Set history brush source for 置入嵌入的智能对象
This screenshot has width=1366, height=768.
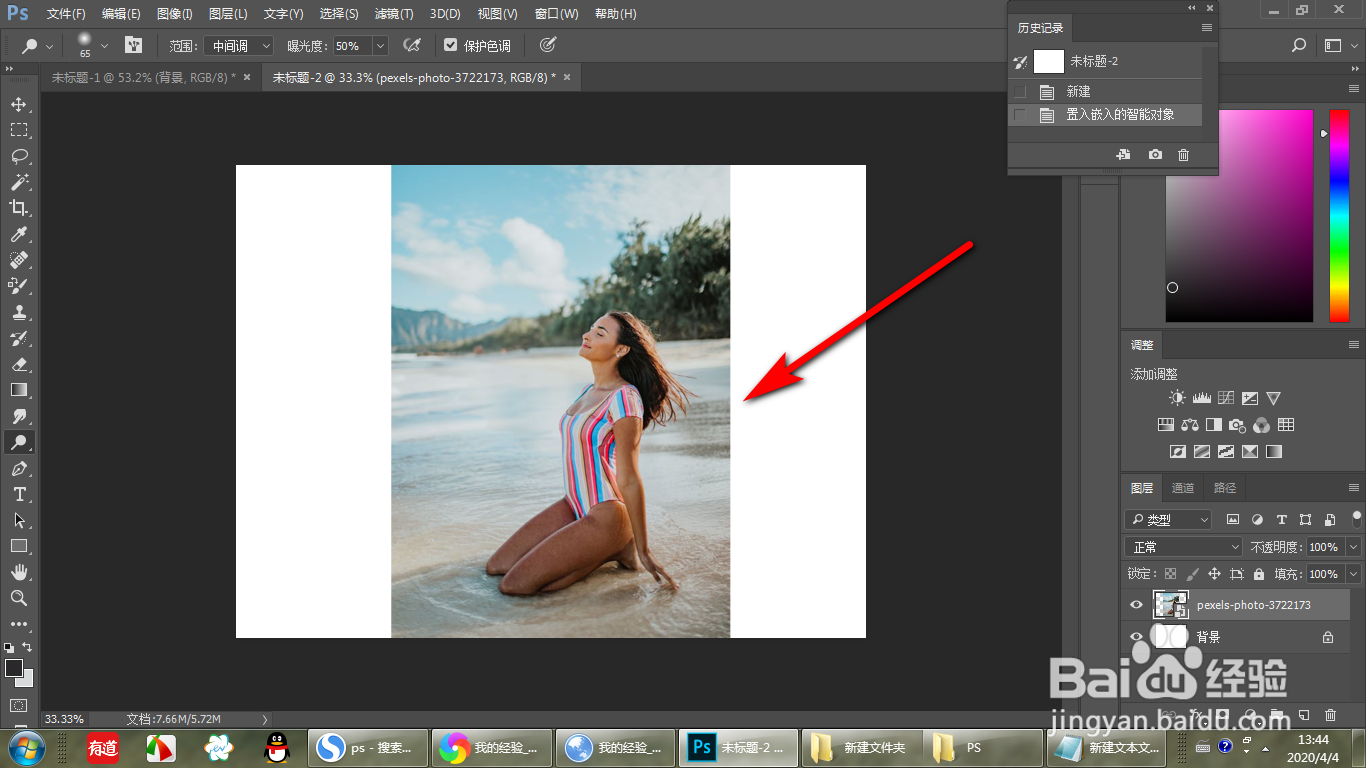click(x=1020, y=115)
